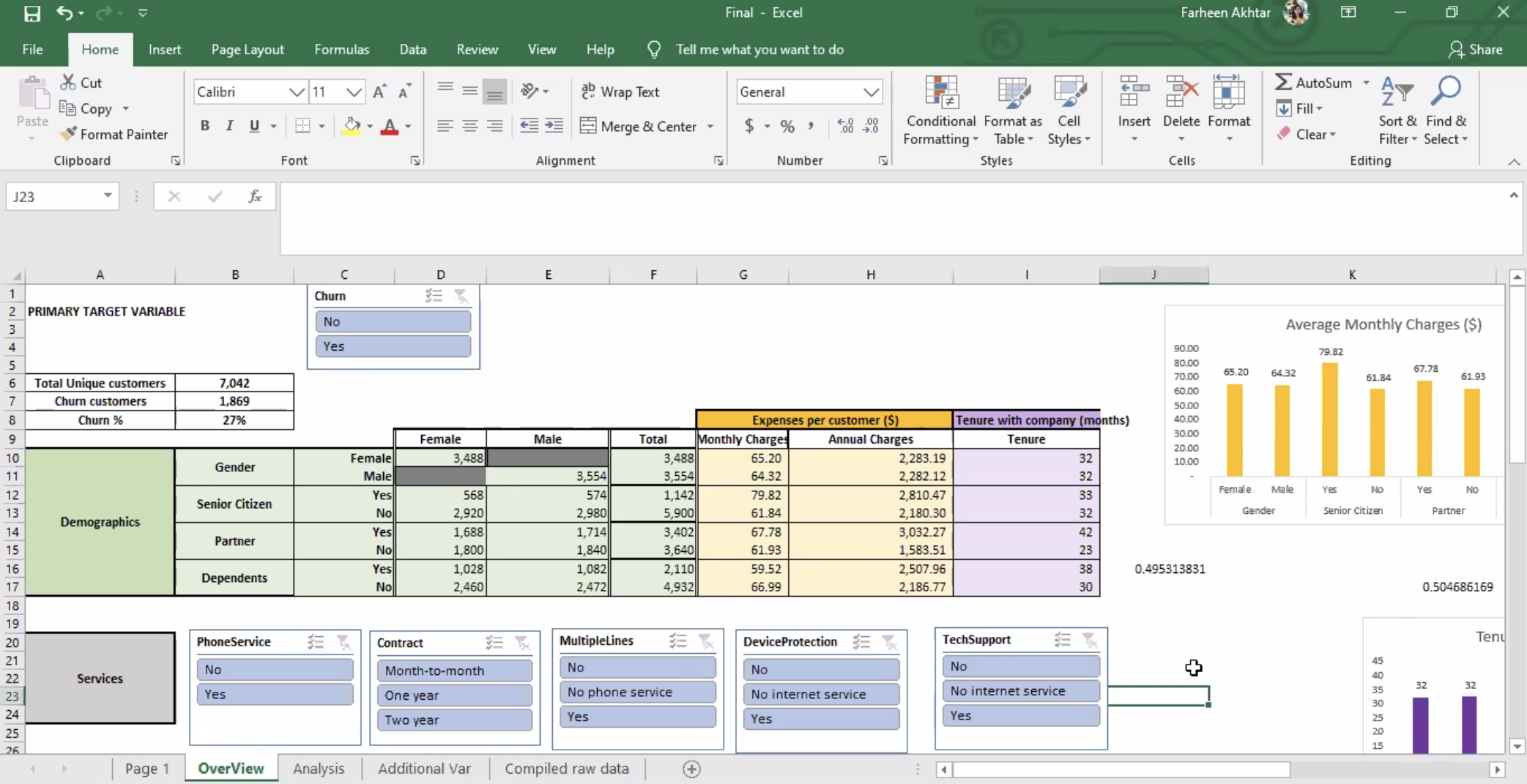Screen dimensions: 1527x784
Task: Click the Share button
Action: coord(1476,49)
